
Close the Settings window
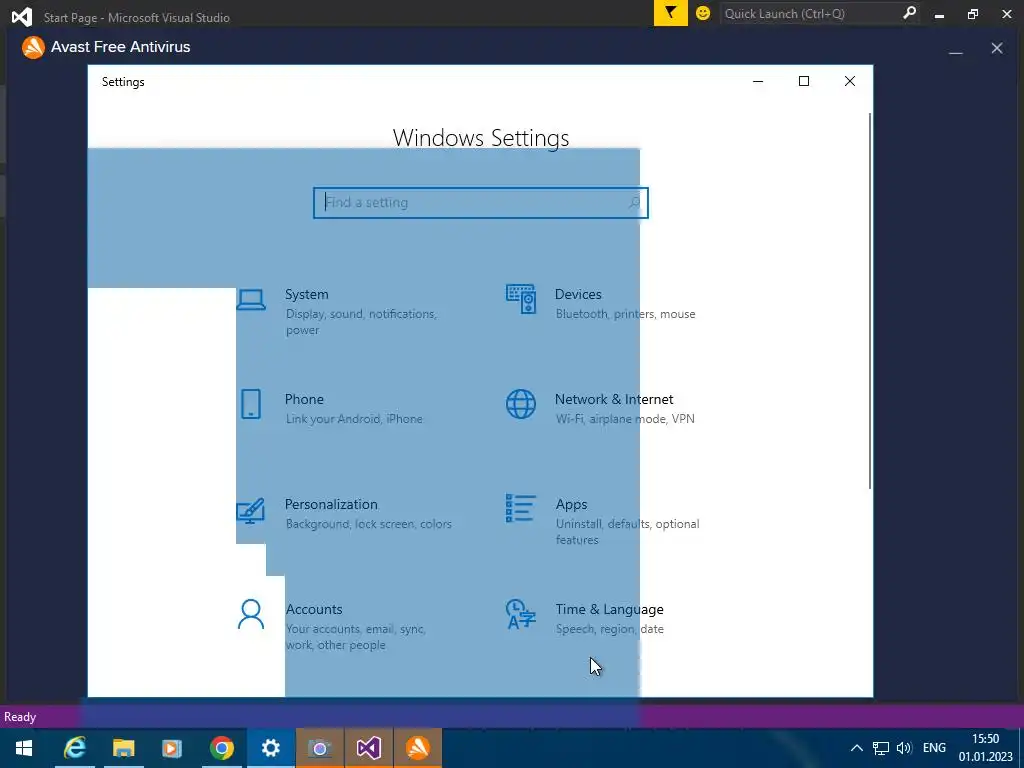[x=850, y=81]
